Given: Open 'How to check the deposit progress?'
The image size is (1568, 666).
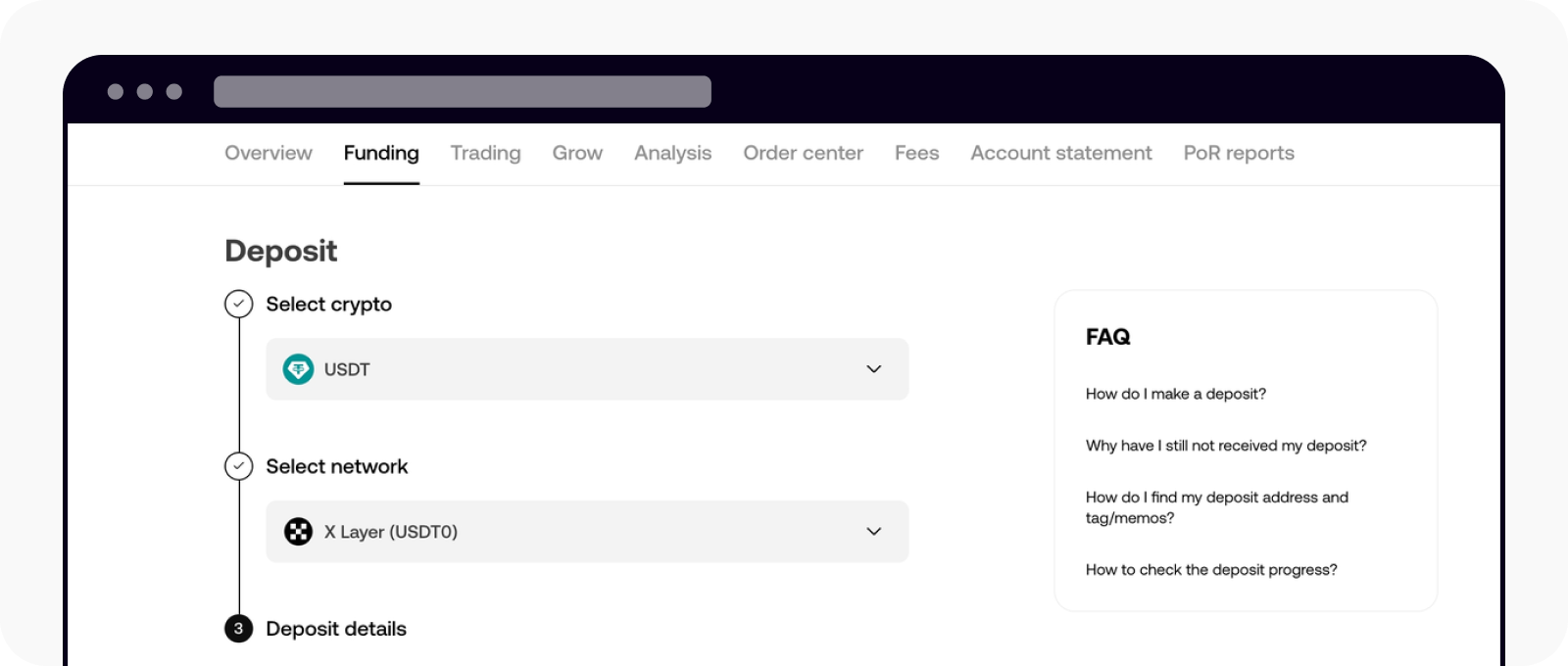Looking at the screenshot, I should 1209,569.
